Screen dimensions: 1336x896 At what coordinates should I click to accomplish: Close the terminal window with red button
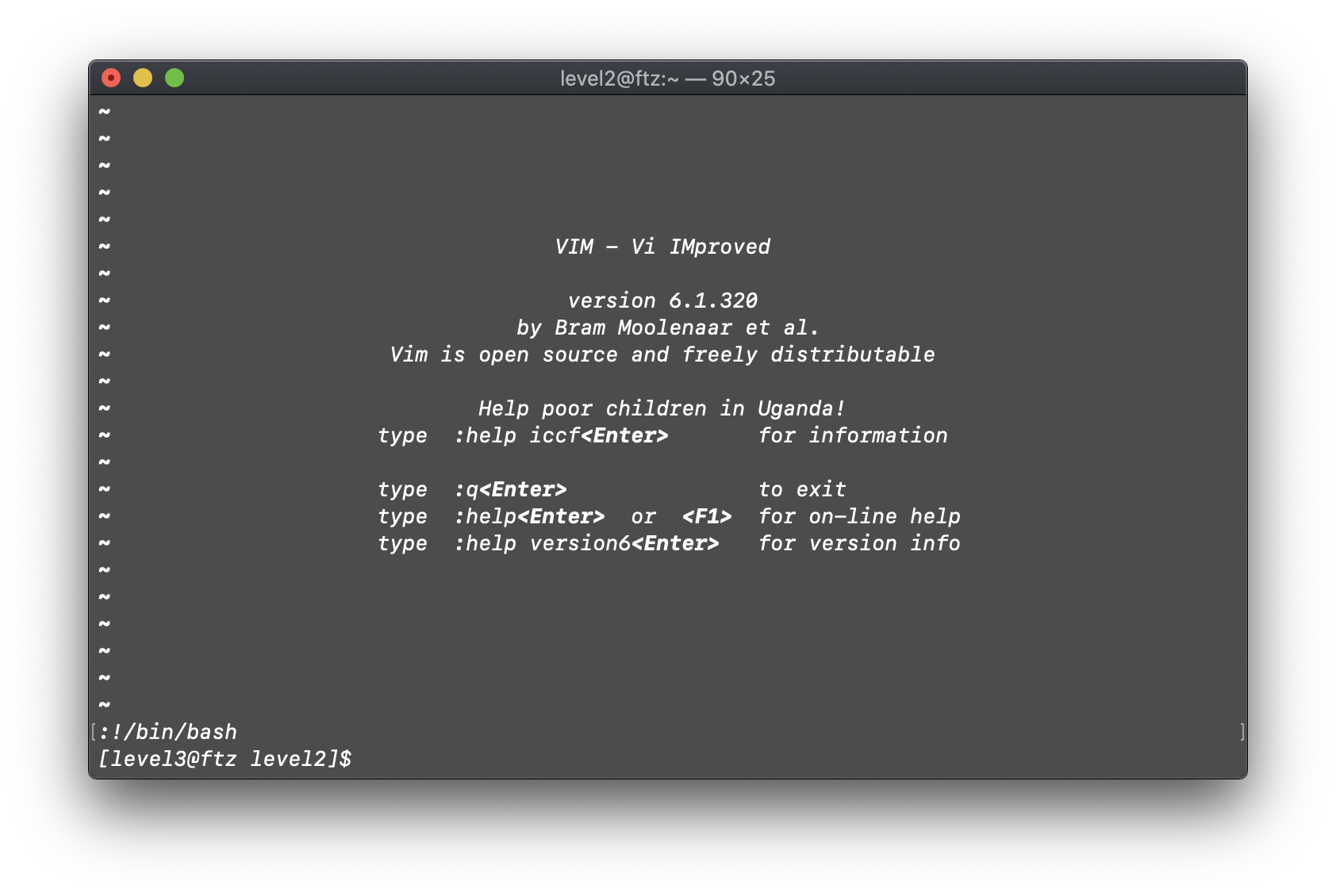[x=111, y=78]
